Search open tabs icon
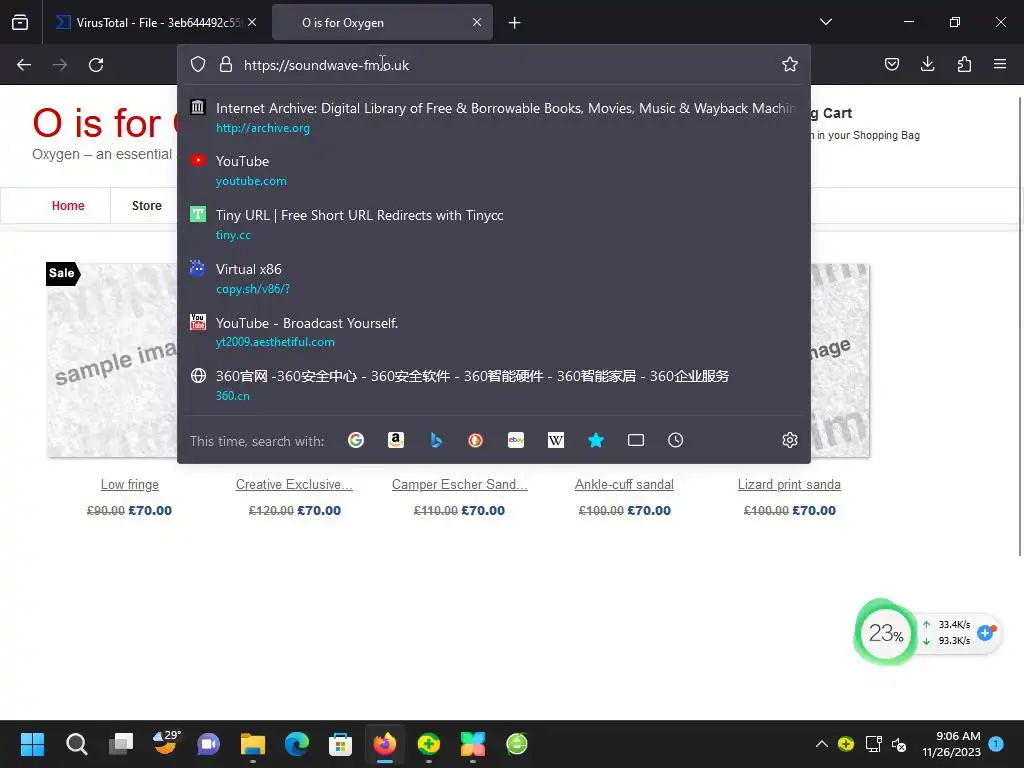Viewport: 1024px width, 768px height. click(635, 440)
